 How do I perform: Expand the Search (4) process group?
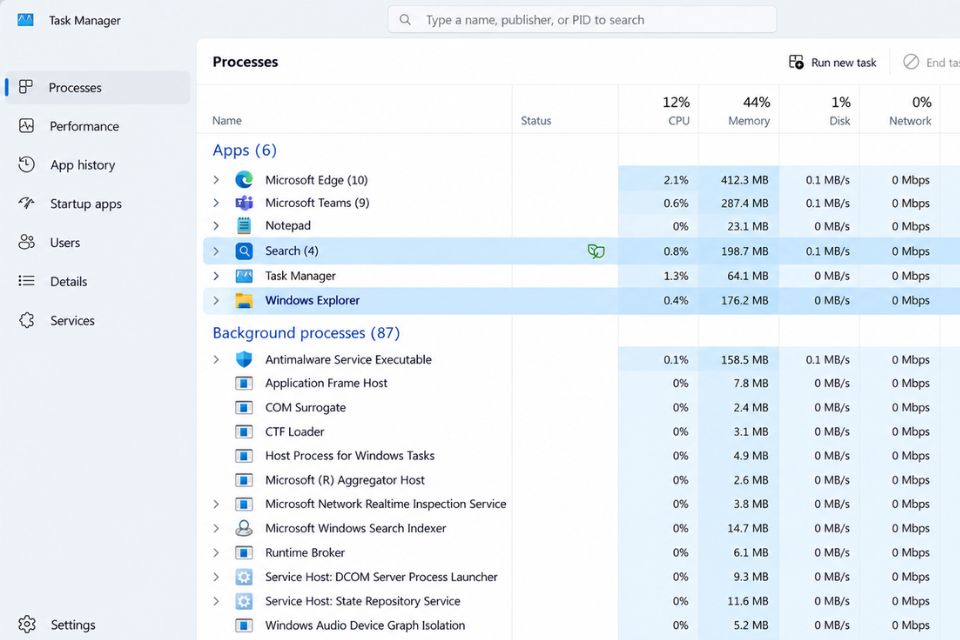coord(216,250)
